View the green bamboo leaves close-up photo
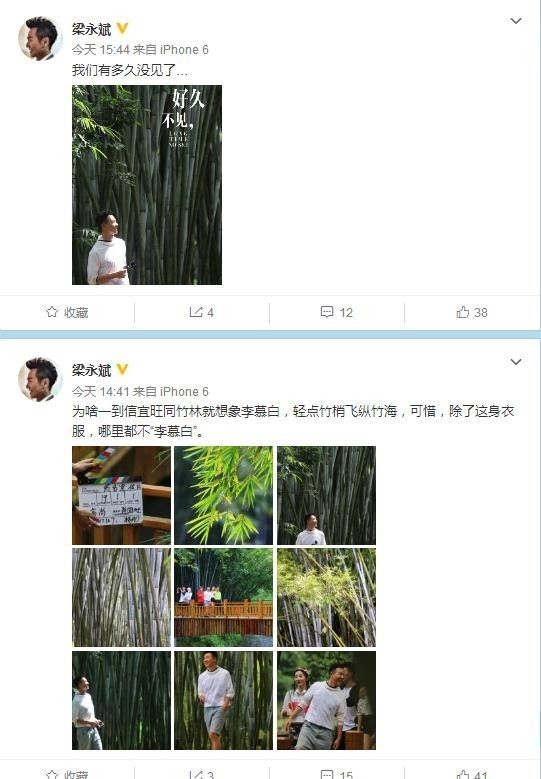The image size is (541, 779). click(x=224, y=495)
